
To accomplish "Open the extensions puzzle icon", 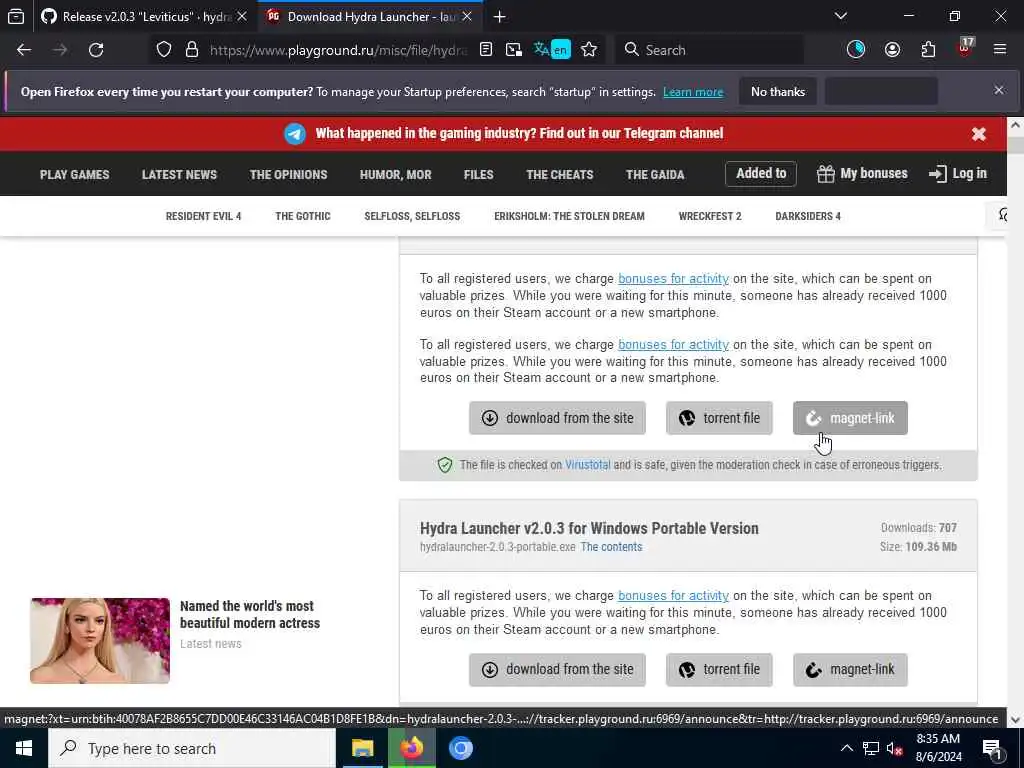I will tap(928, 50).
